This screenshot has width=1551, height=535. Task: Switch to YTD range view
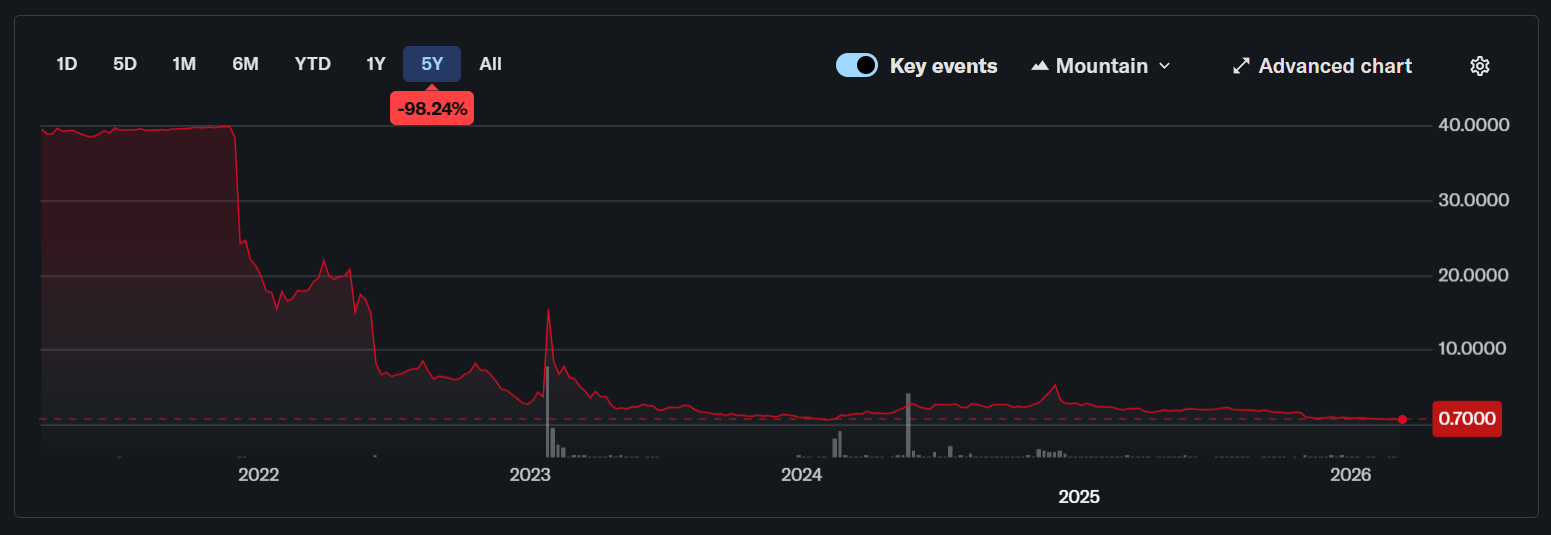coord(312,64)
